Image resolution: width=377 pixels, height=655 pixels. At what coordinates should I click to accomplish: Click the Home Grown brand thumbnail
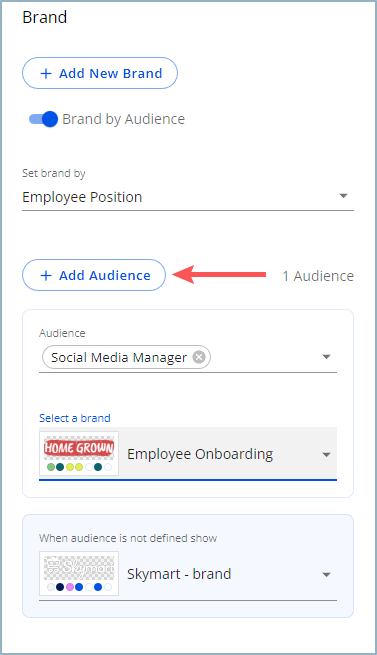click(x=79, y=454)
